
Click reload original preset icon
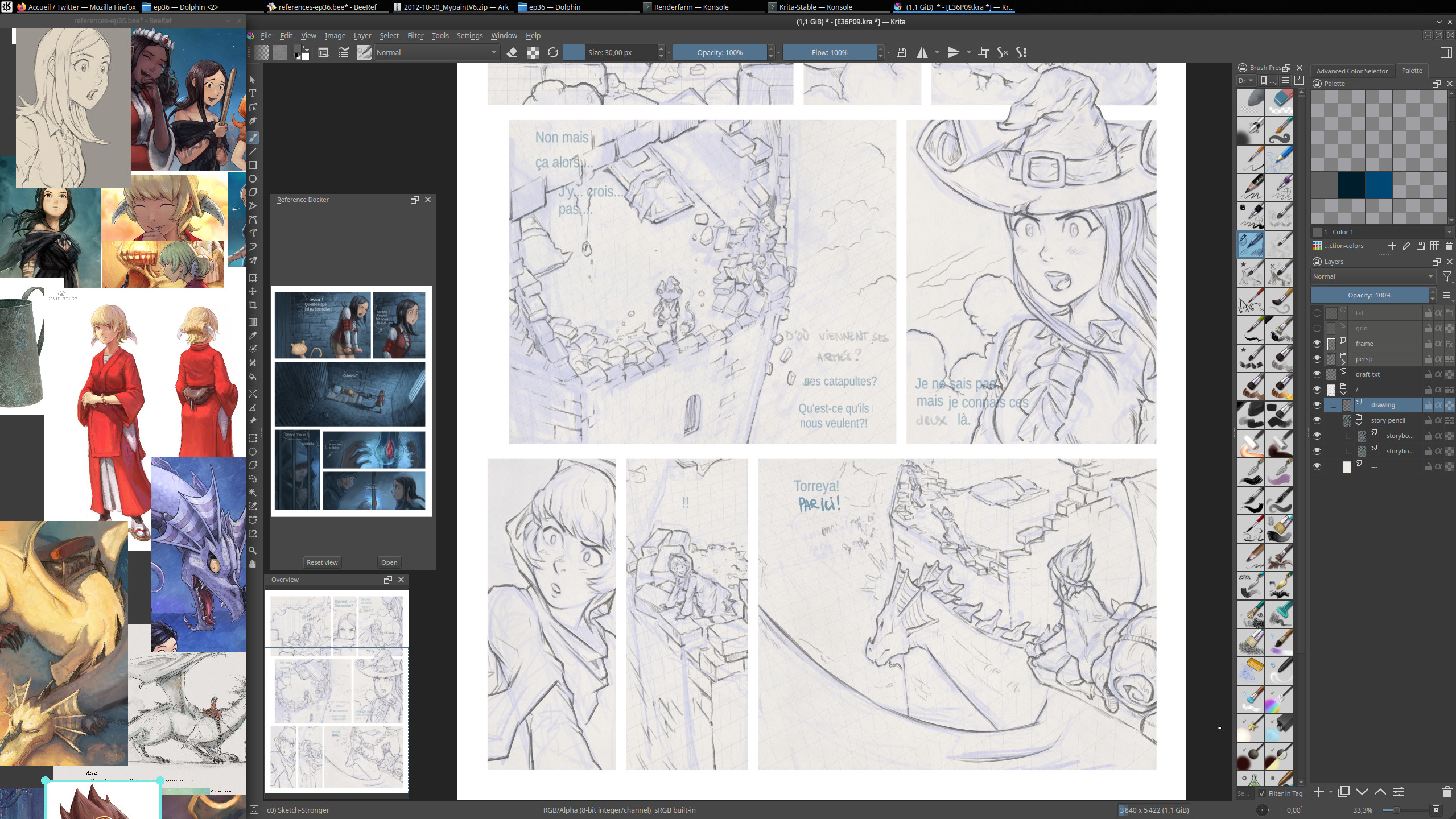(552, 52)
